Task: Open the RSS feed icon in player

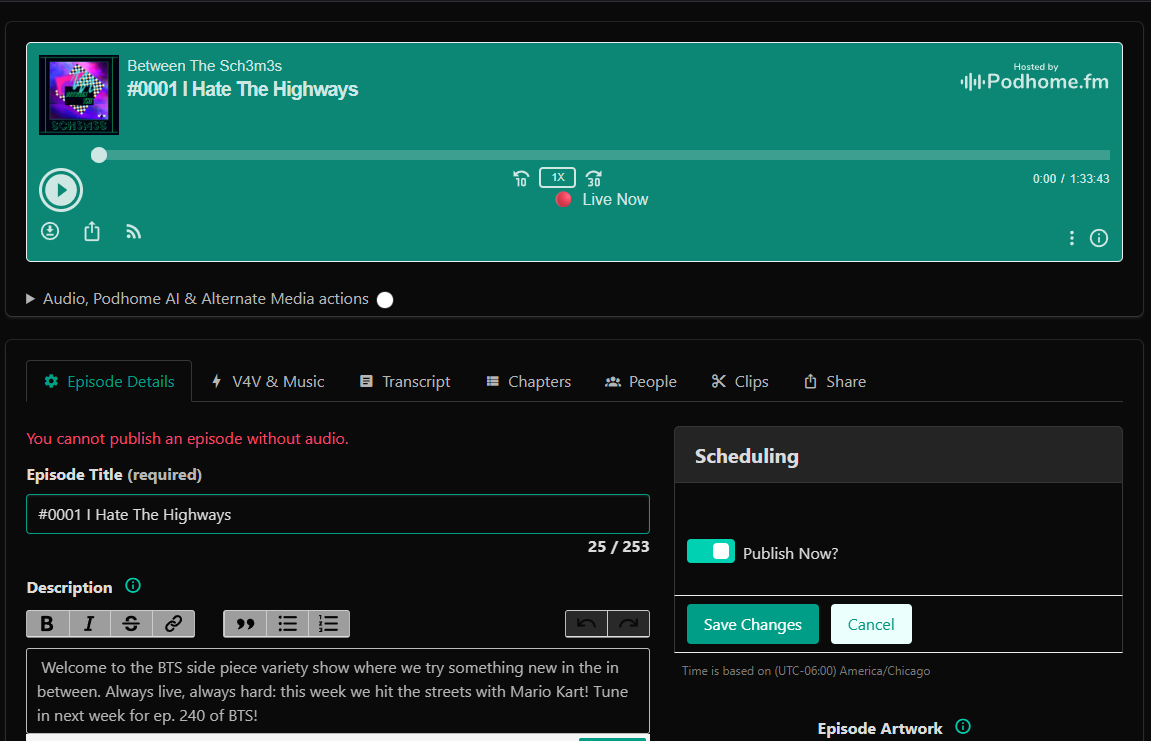Action: pyautogui.click(x=134, y=231)
